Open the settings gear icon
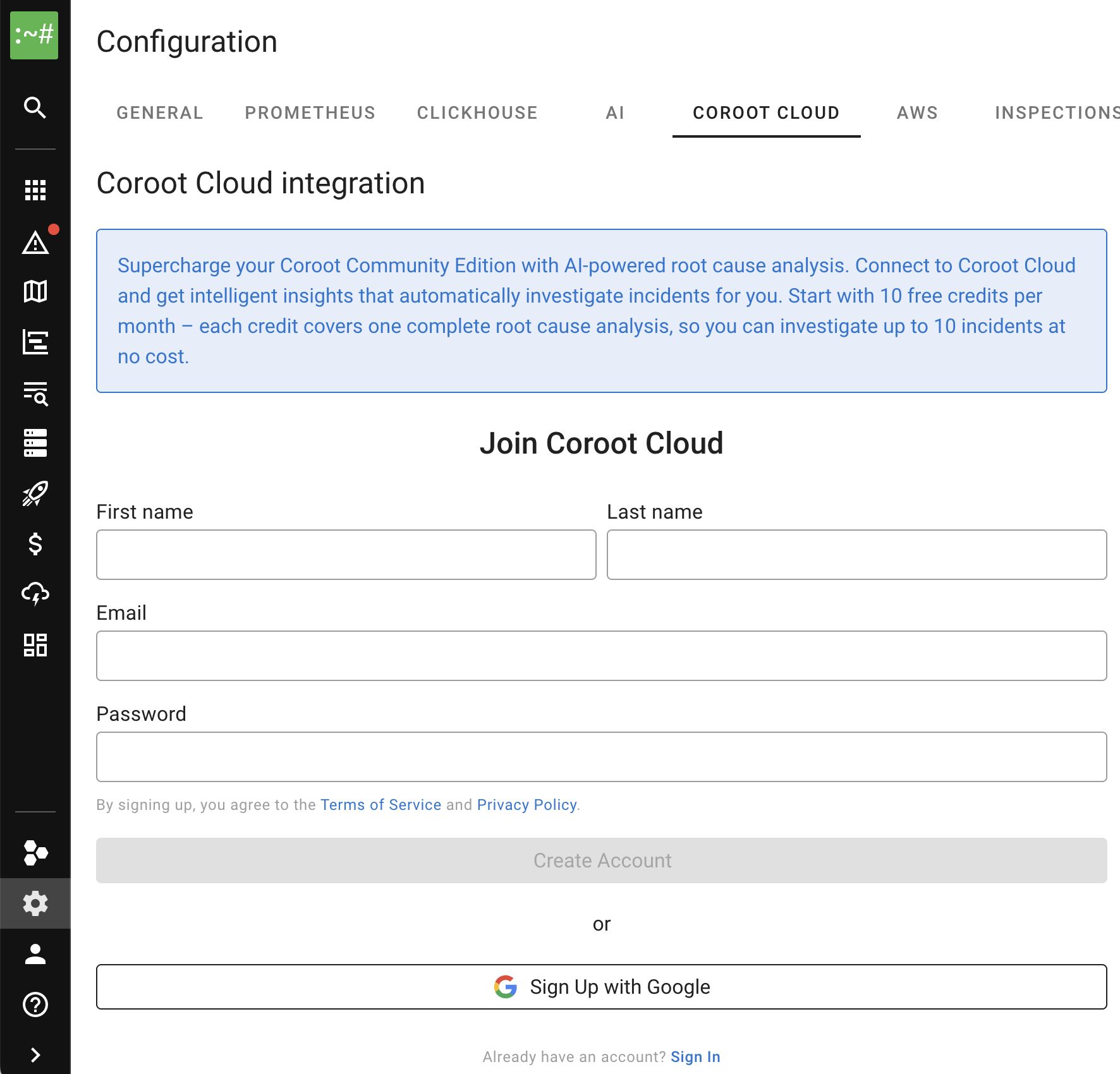1120x1074 pixels. (x=35, y=903)
